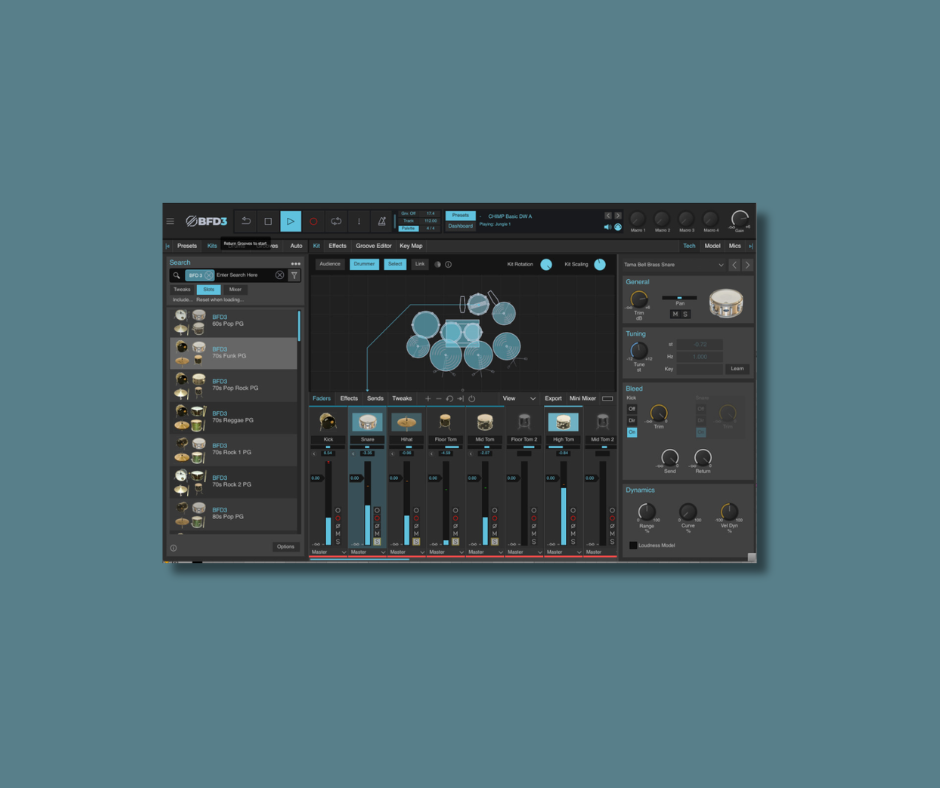Switch to the Model tab

[712, 246]
